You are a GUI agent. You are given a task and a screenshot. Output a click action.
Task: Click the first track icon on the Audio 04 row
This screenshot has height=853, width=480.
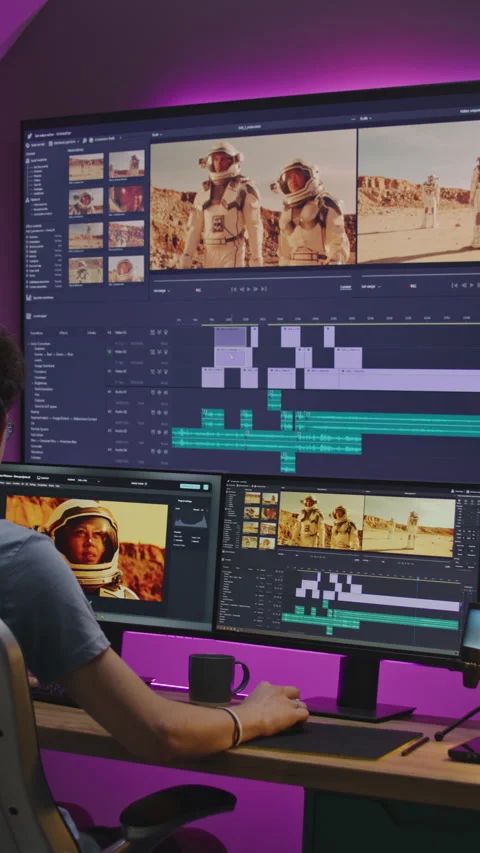click(x=152, y=452)
